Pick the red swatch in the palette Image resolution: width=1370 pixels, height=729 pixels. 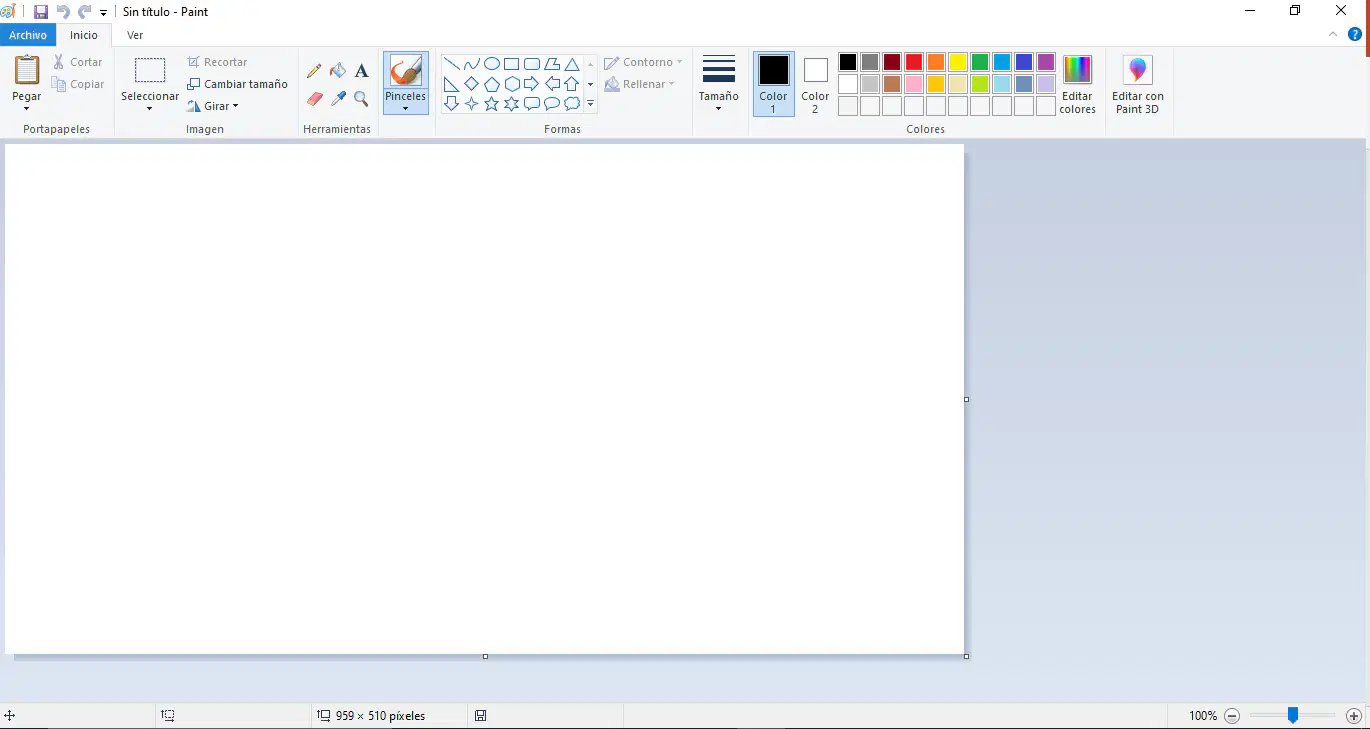coord(914,62)
